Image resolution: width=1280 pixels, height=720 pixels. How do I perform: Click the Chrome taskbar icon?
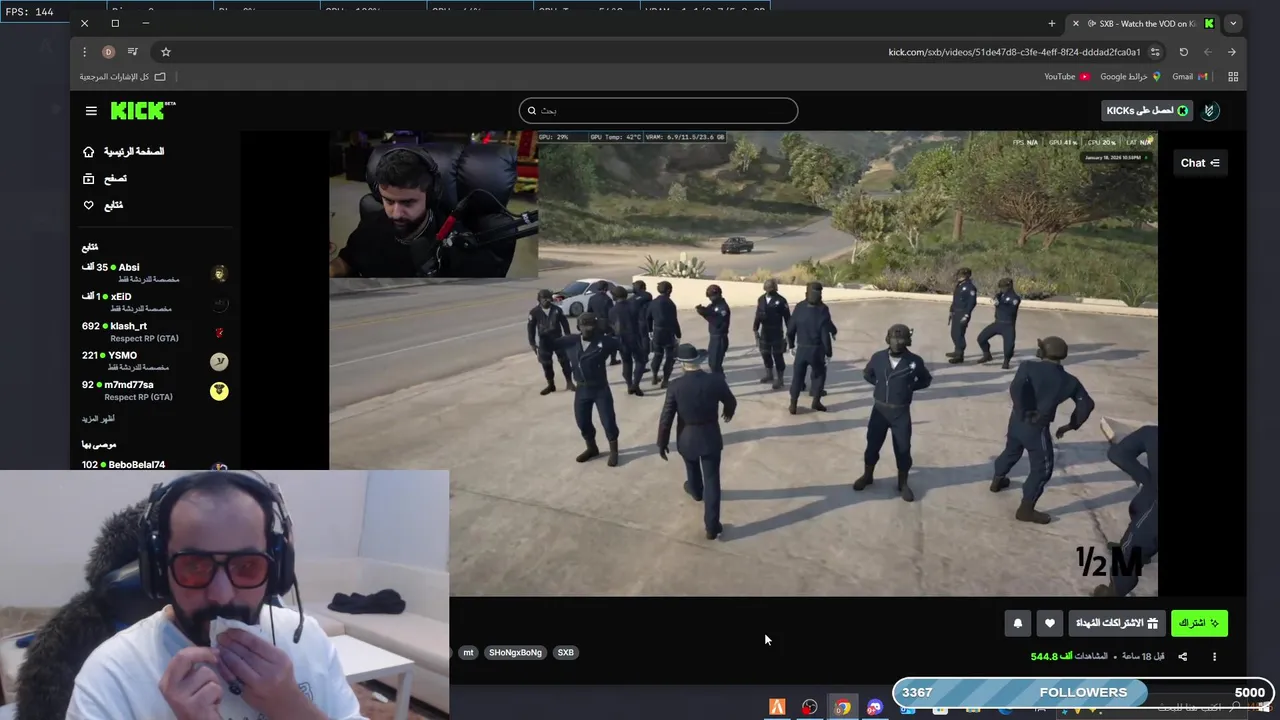[843, 707]
